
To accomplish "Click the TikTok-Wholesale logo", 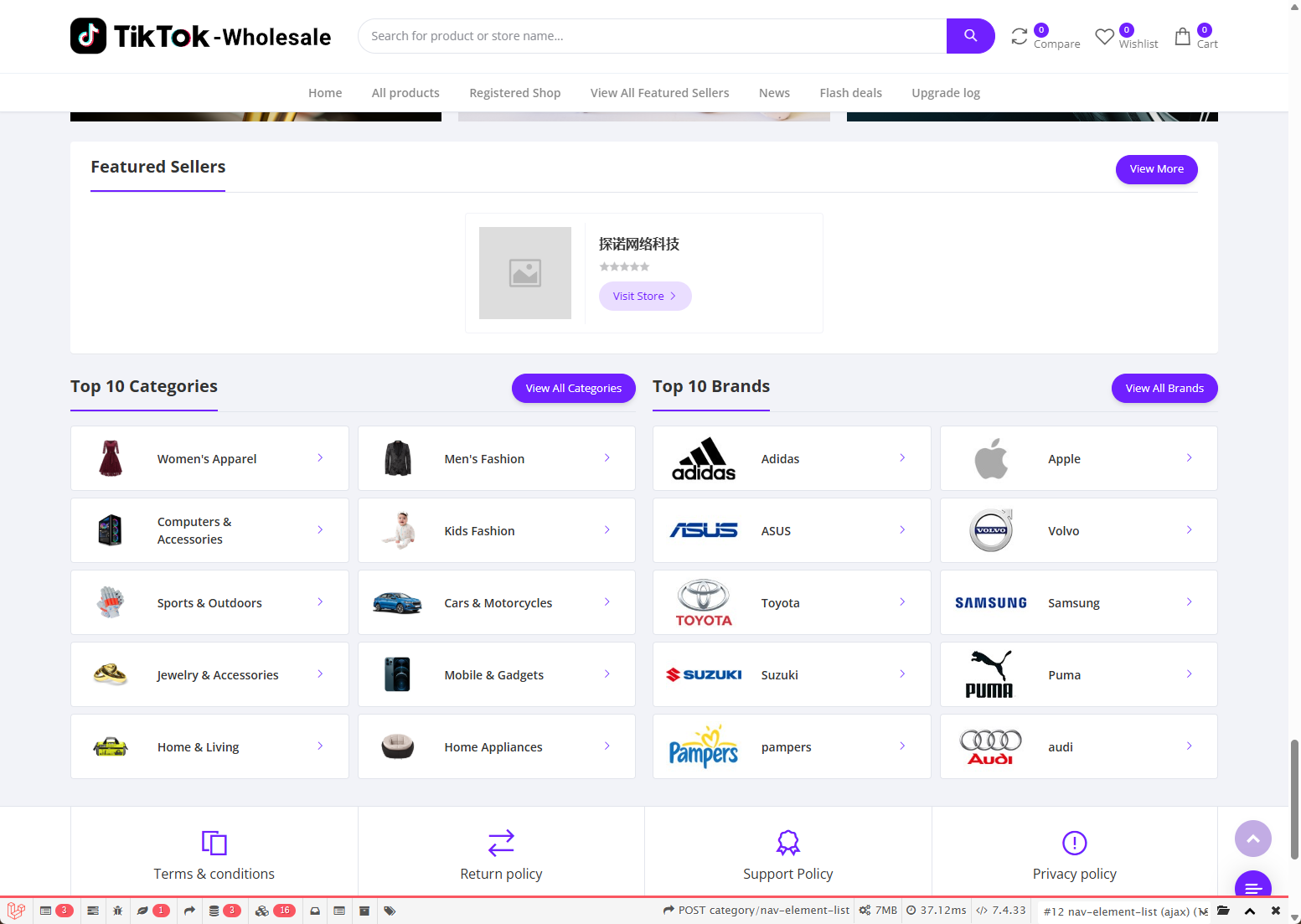I will tap(201, 36).
